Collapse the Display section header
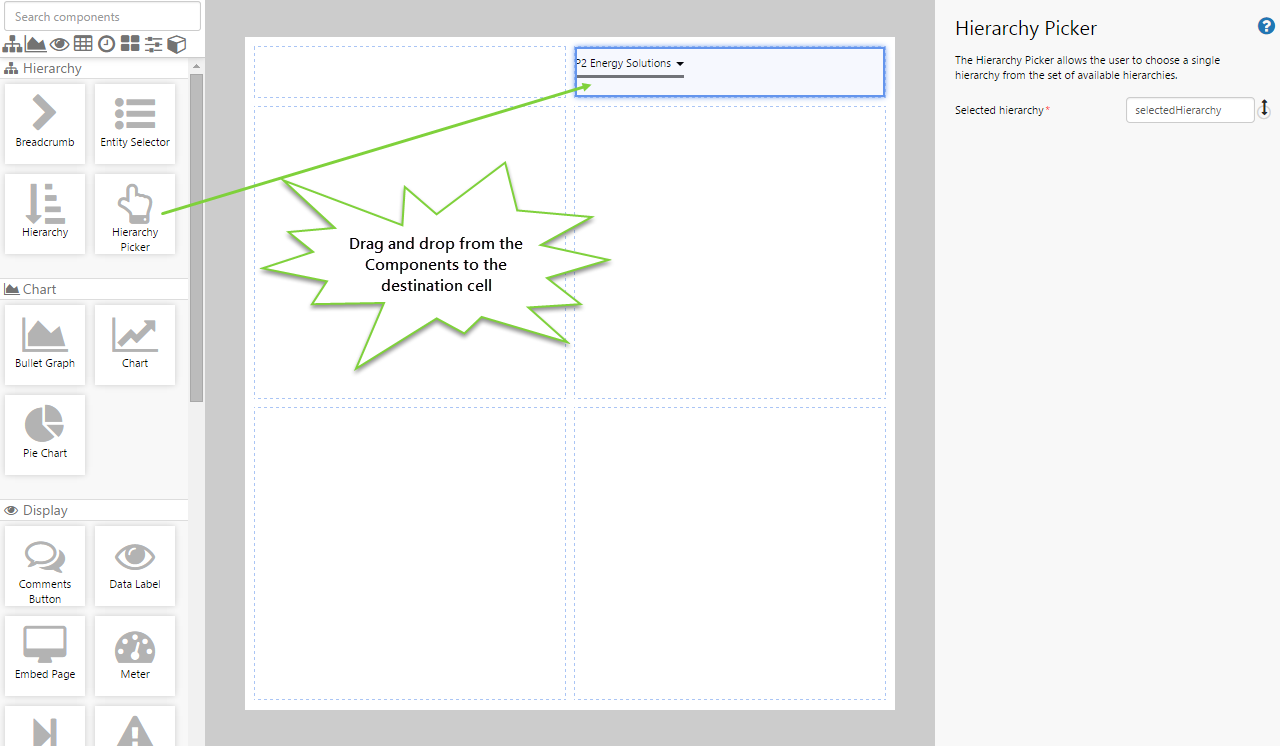1280x746 pixels. (x=45, y=510)
